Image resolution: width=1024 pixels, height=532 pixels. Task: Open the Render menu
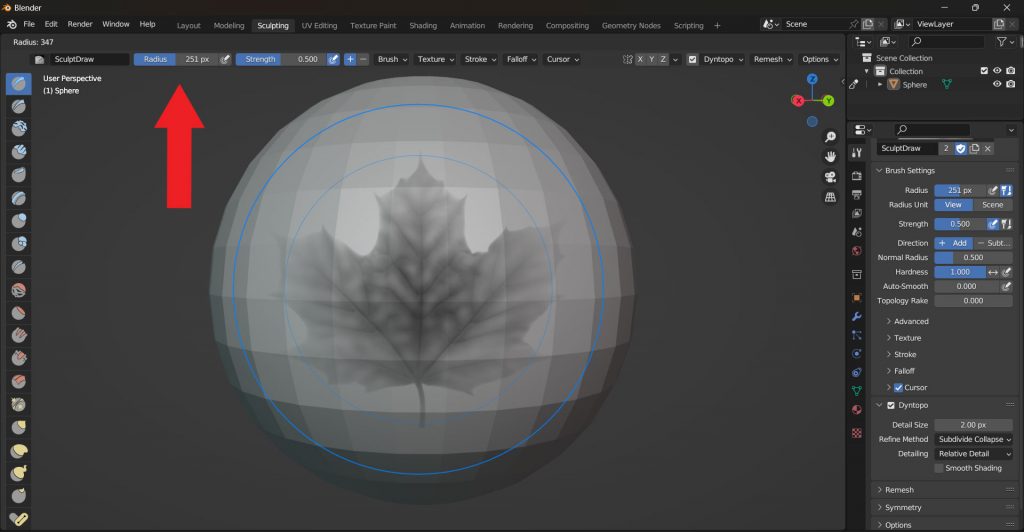pos(80,24)
